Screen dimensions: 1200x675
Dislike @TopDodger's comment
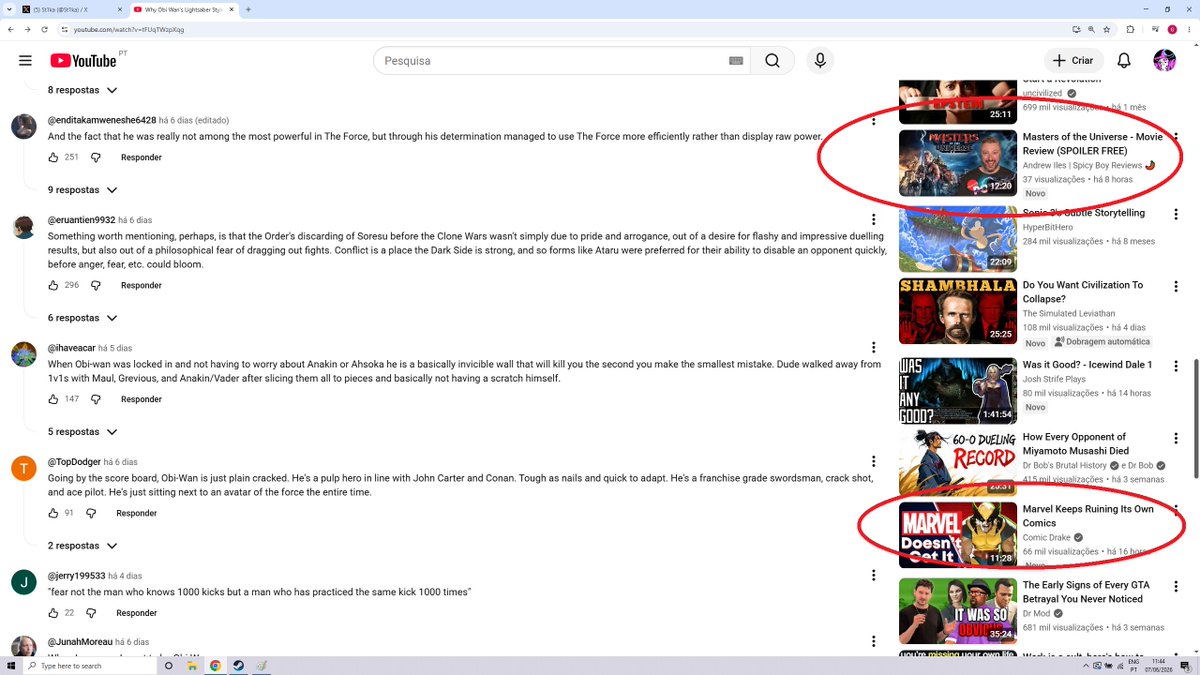(91, 513)
